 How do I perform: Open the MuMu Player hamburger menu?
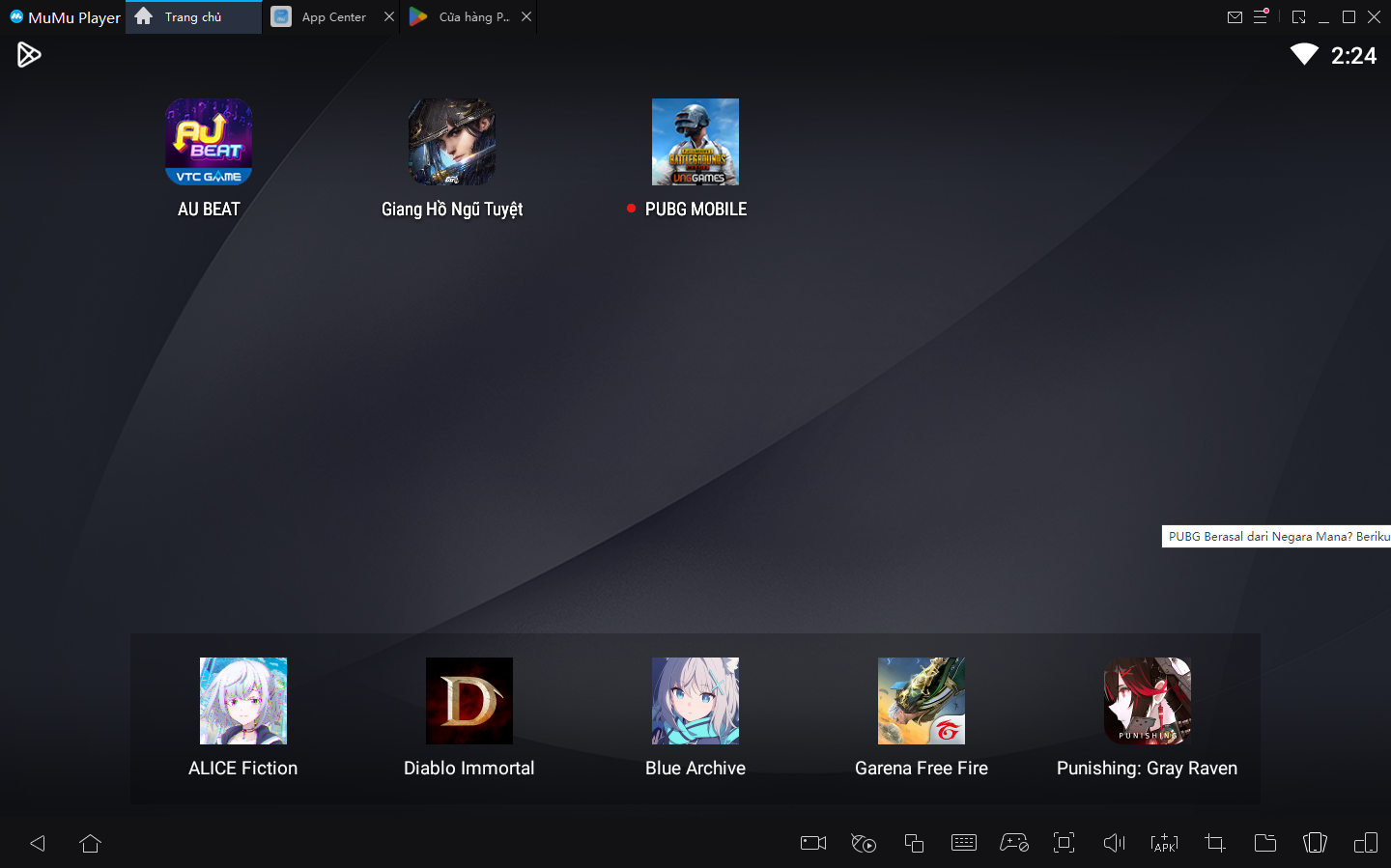(x=1261, y=17)
